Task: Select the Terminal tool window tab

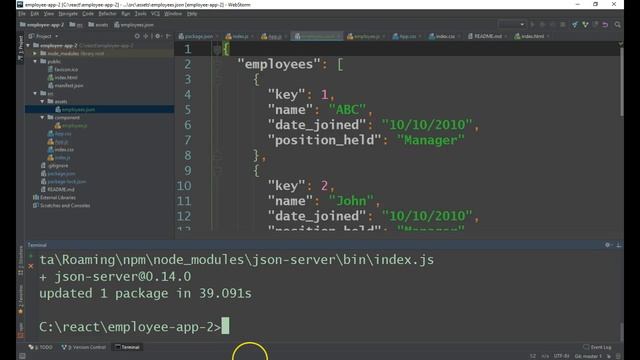Action: click(x=127, y=347)
